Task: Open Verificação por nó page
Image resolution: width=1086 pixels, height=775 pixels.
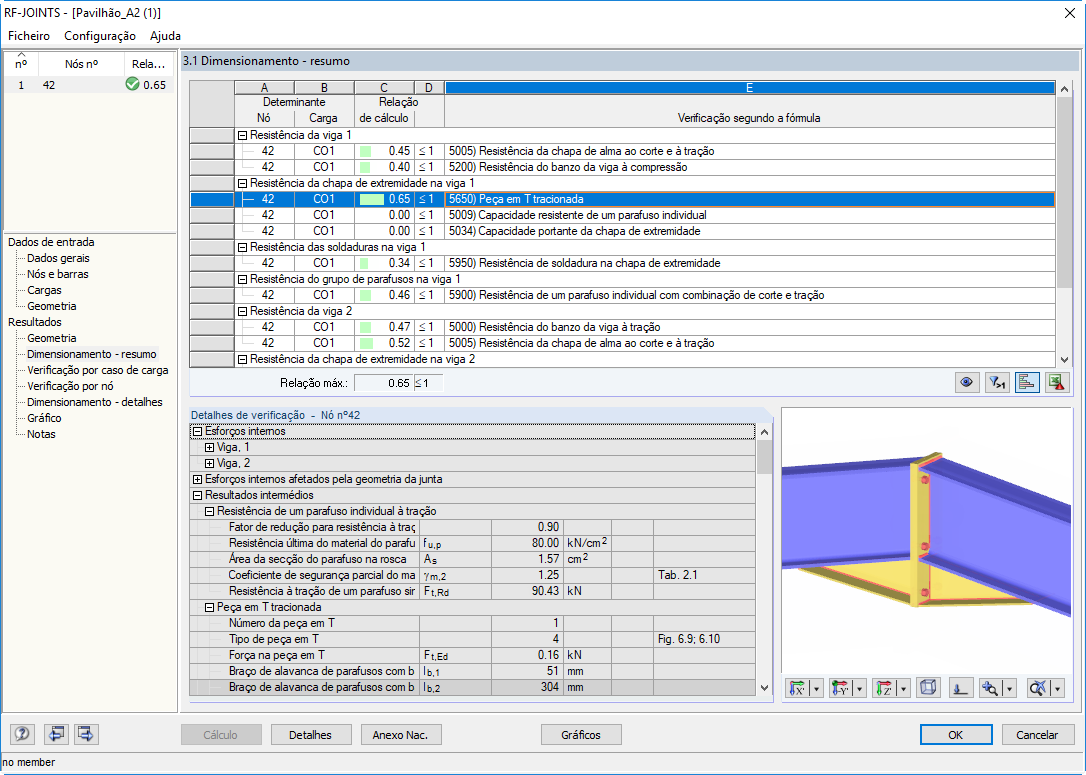Action: pyautogui.click(x=70, y=386)
